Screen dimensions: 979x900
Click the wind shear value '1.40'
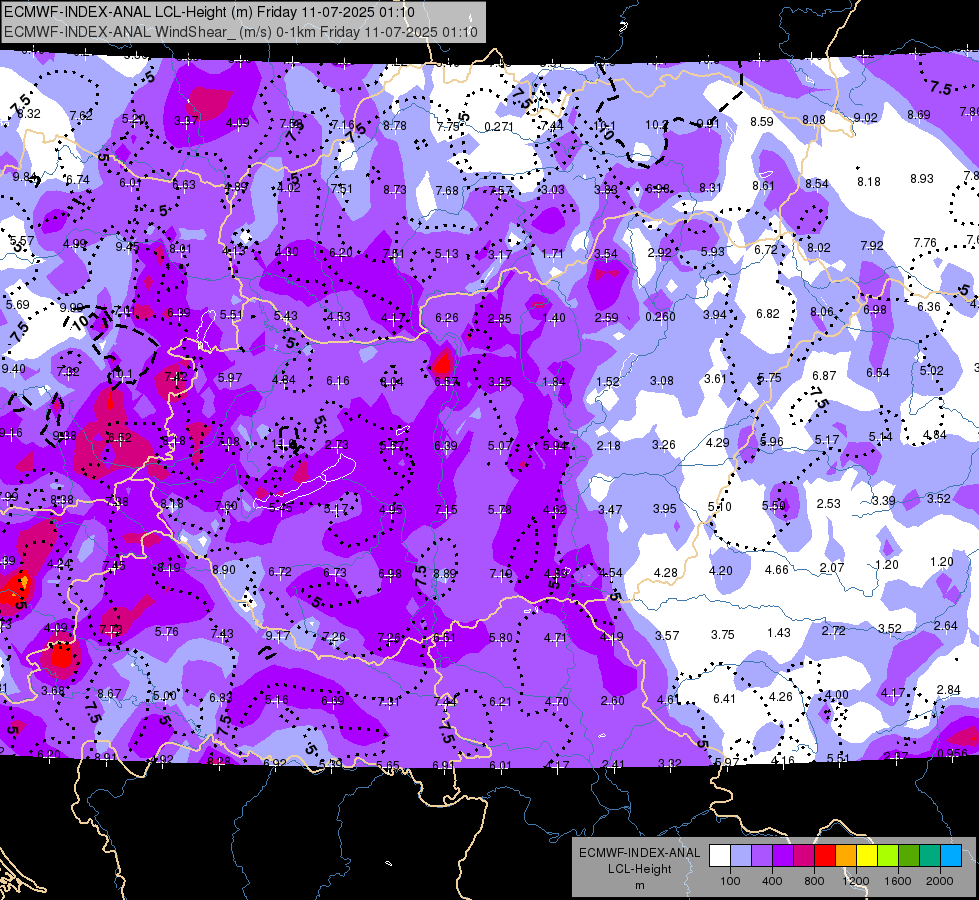(554, 318)
